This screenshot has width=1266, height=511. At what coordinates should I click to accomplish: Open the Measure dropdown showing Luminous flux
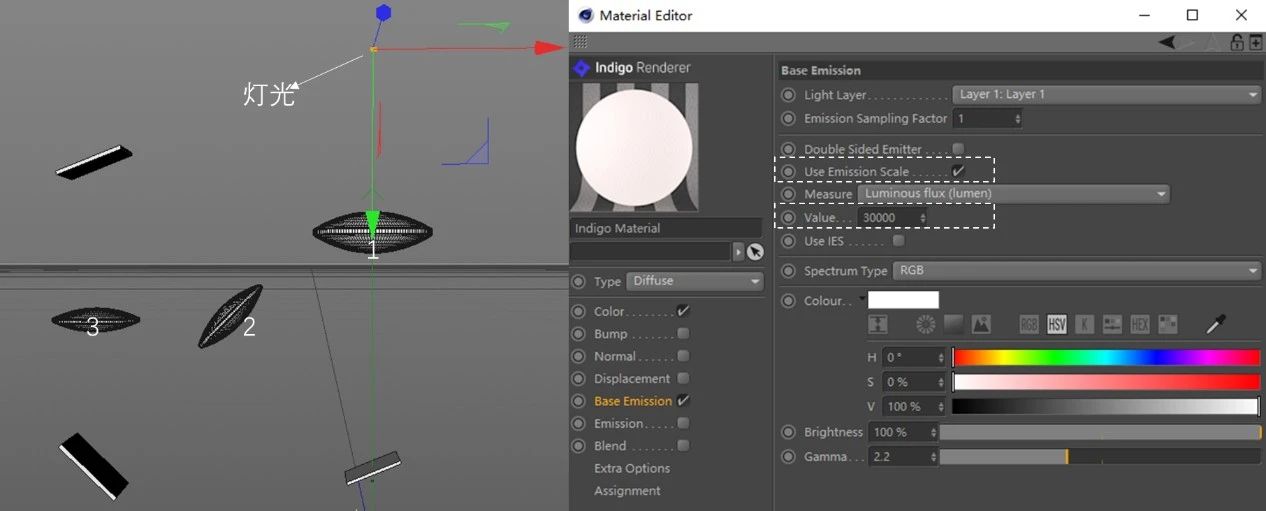pyautogui.click(x=1014, y=194)
